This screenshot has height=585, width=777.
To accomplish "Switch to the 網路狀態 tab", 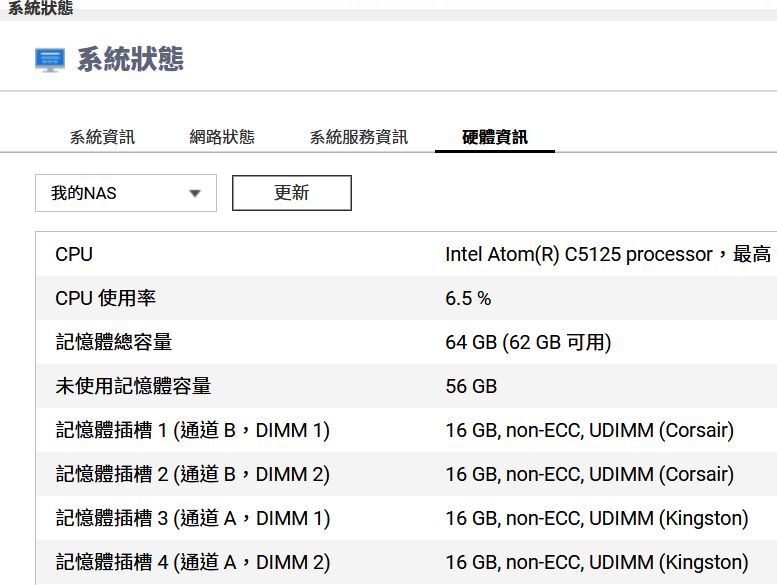I will 222,137.
